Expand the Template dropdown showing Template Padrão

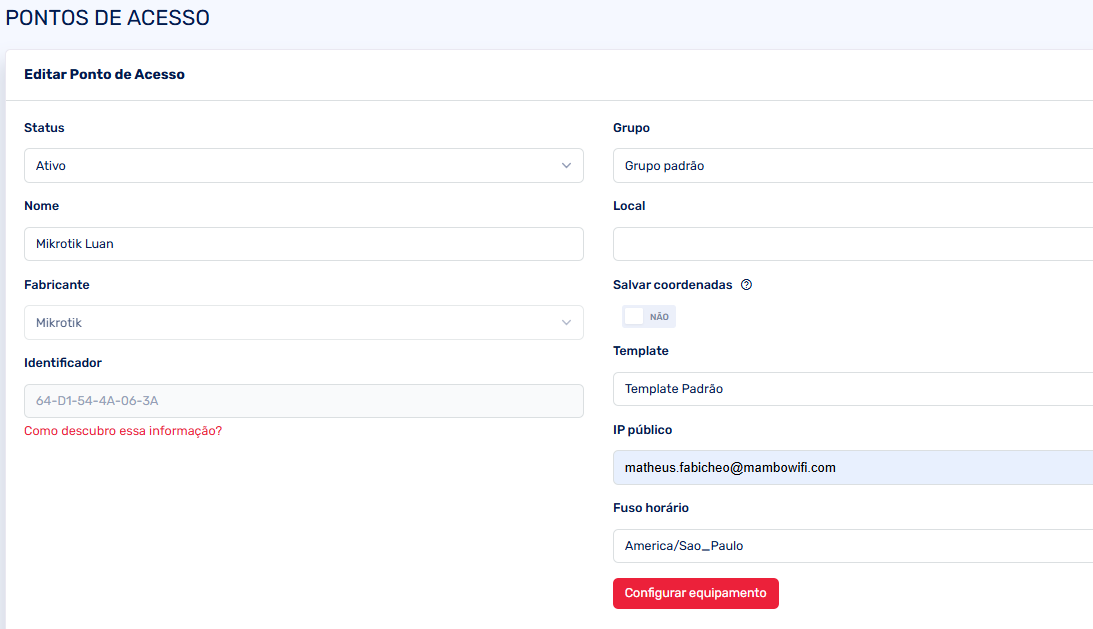point(850,389)
